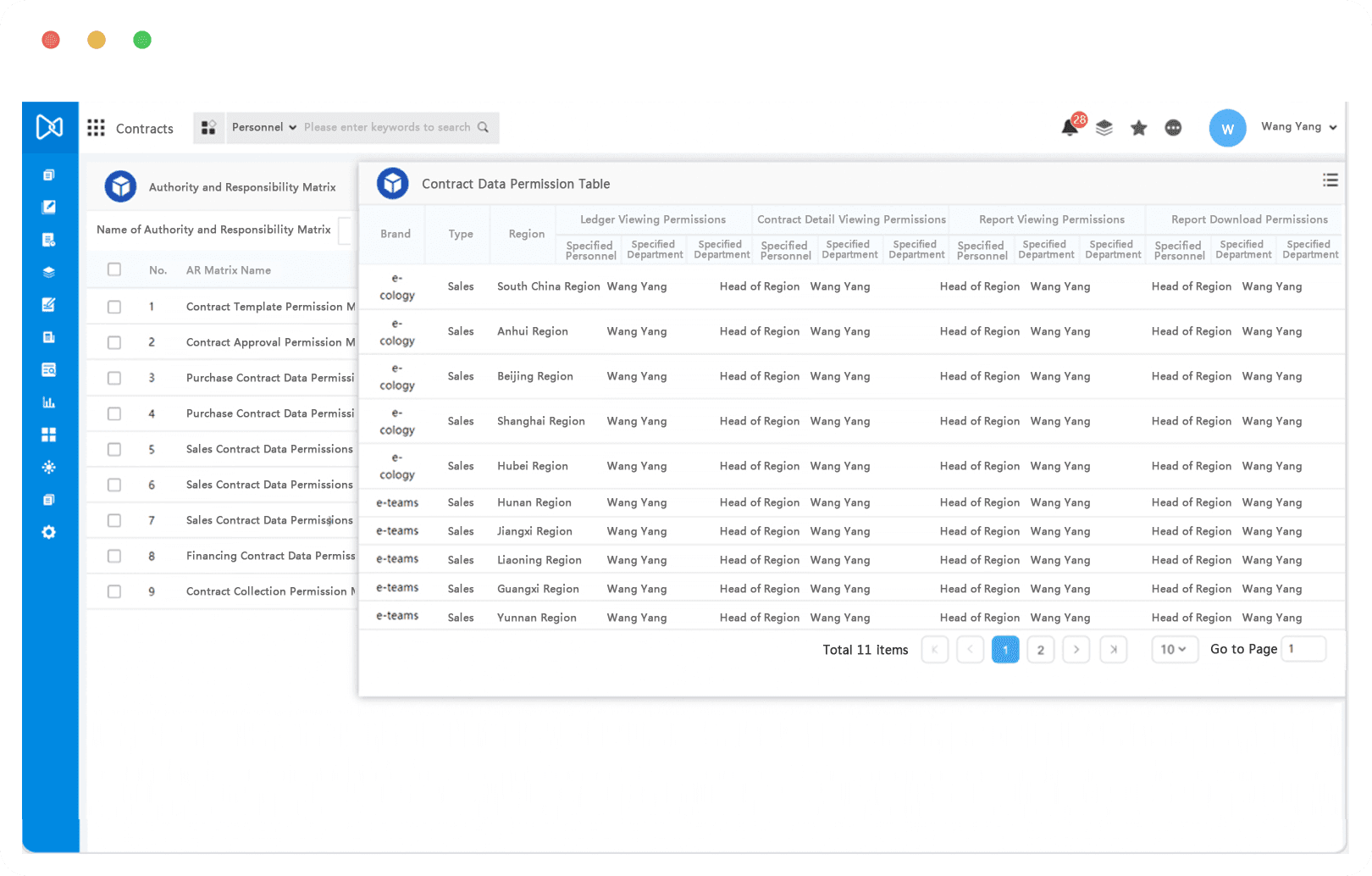Click the Beijing Region cell
Screen dimensions: 1372x876
coord(535,376)
